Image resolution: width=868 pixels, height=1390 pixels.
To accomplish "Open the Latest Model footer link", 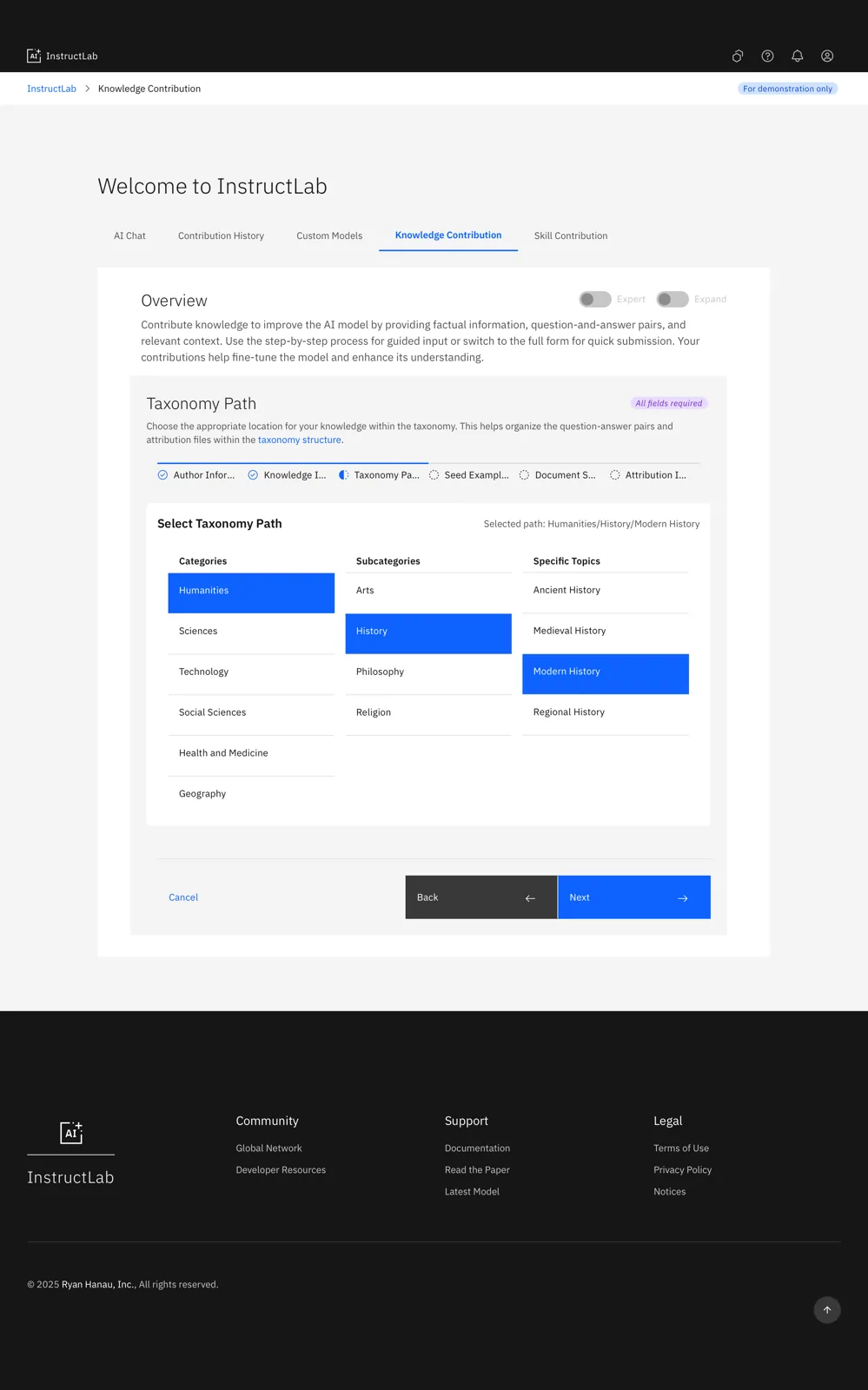I will pyautogui.click(x=472, y=1192).
